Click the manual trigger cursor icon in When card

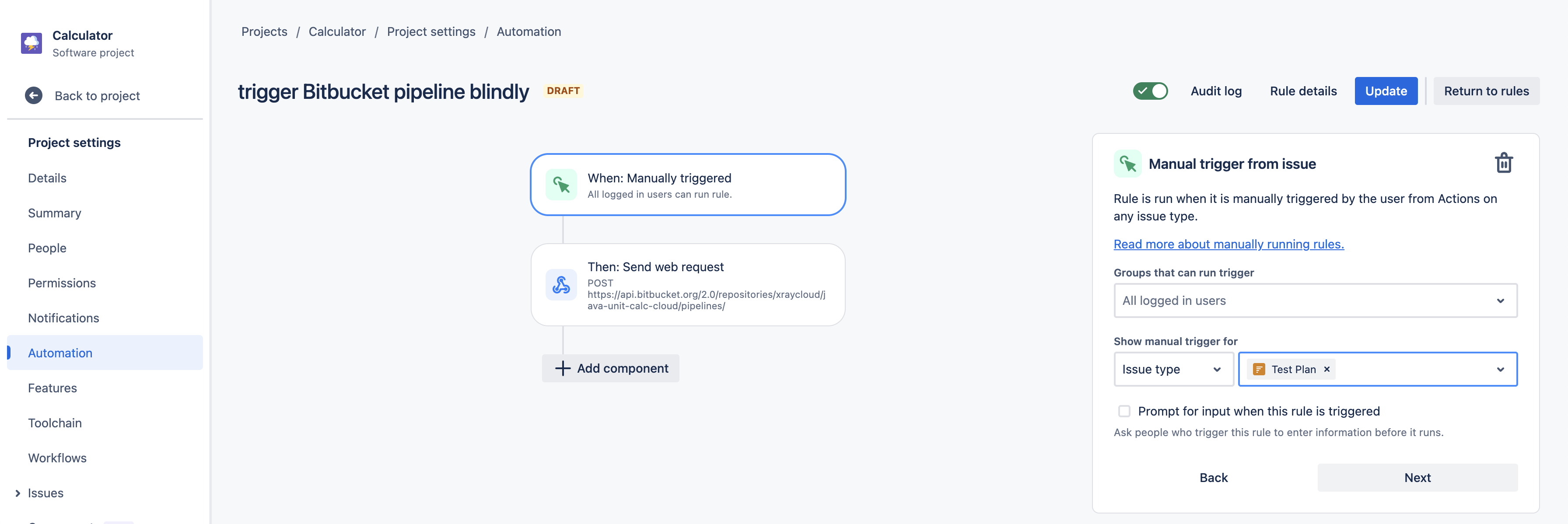click(x=560, y=185)
